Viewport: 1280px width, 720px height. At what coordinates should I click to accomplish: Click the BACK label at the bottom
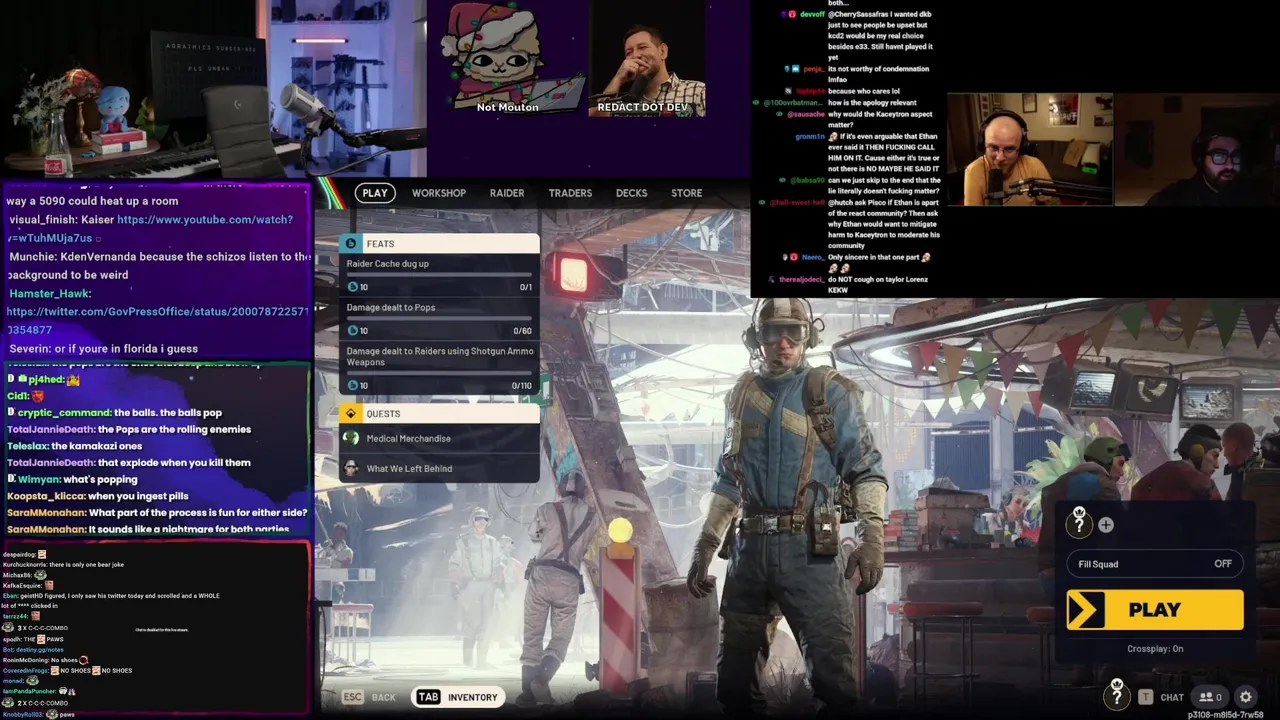(x=384, y=698)
